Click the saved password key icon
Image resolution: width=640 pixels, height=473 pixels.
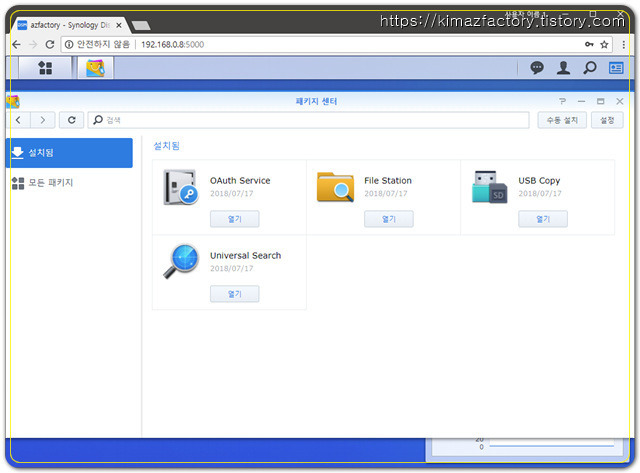[x=589, y=44]
